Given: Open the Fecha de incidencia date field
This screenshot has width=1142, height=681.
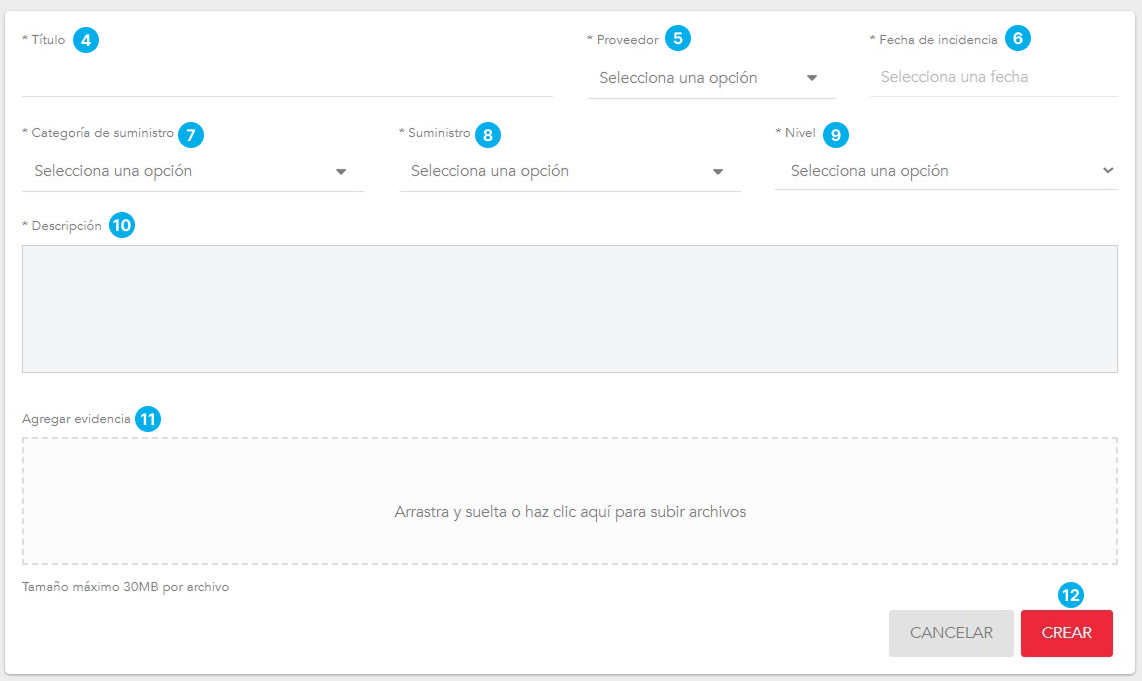Looking at the screenshot, I should coord(993,77).
